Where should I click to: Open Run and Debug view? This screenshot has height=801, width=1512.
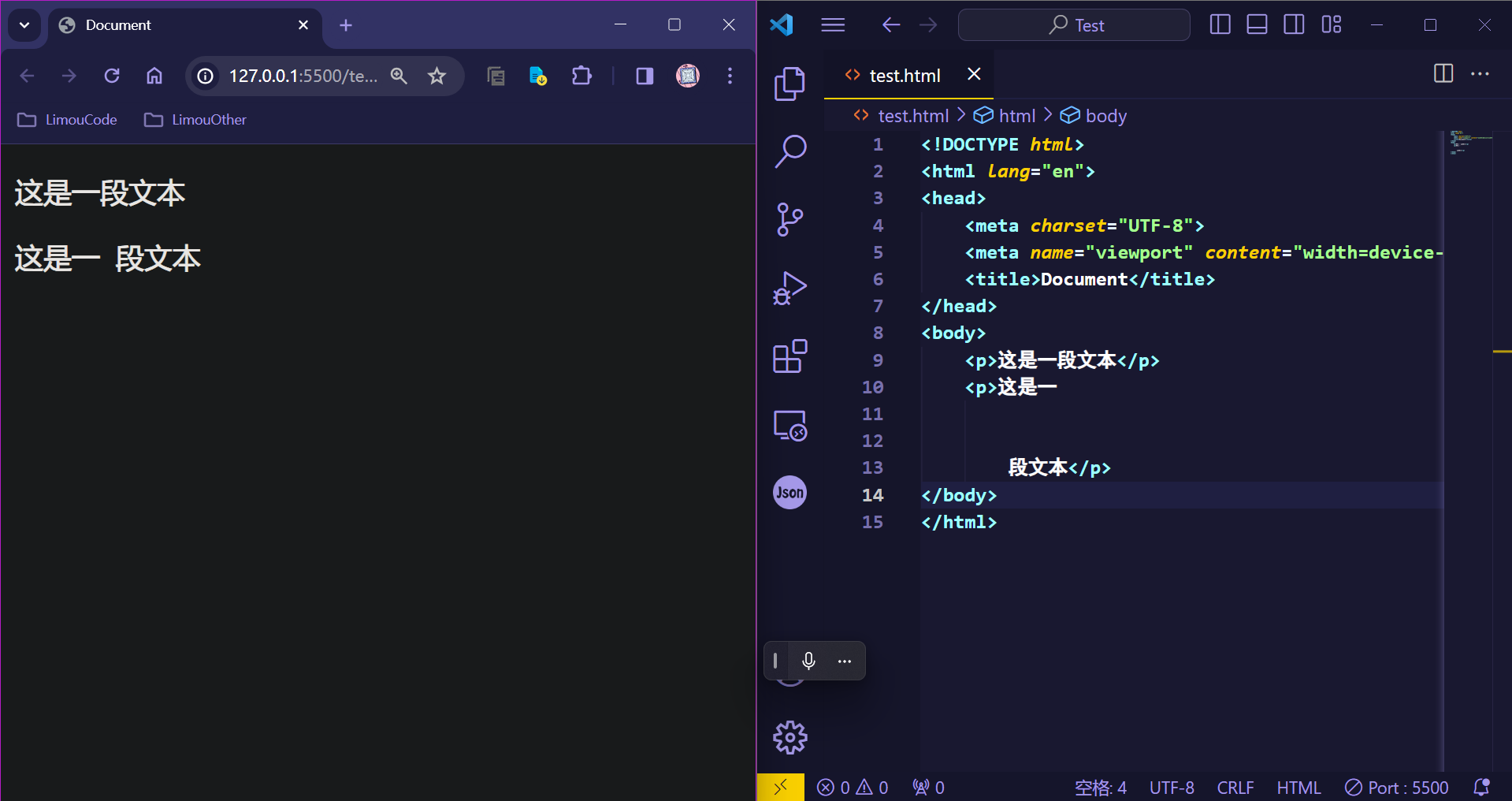pyautogui.click(x=789, y=288)
